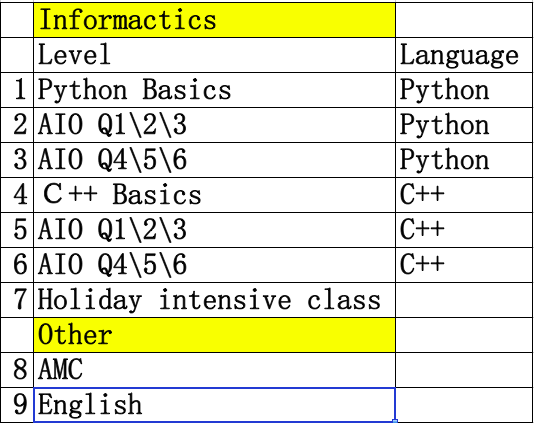Screen dimensions: 534x423
Task: Select the Language column header cell
Action: [465, 55]
